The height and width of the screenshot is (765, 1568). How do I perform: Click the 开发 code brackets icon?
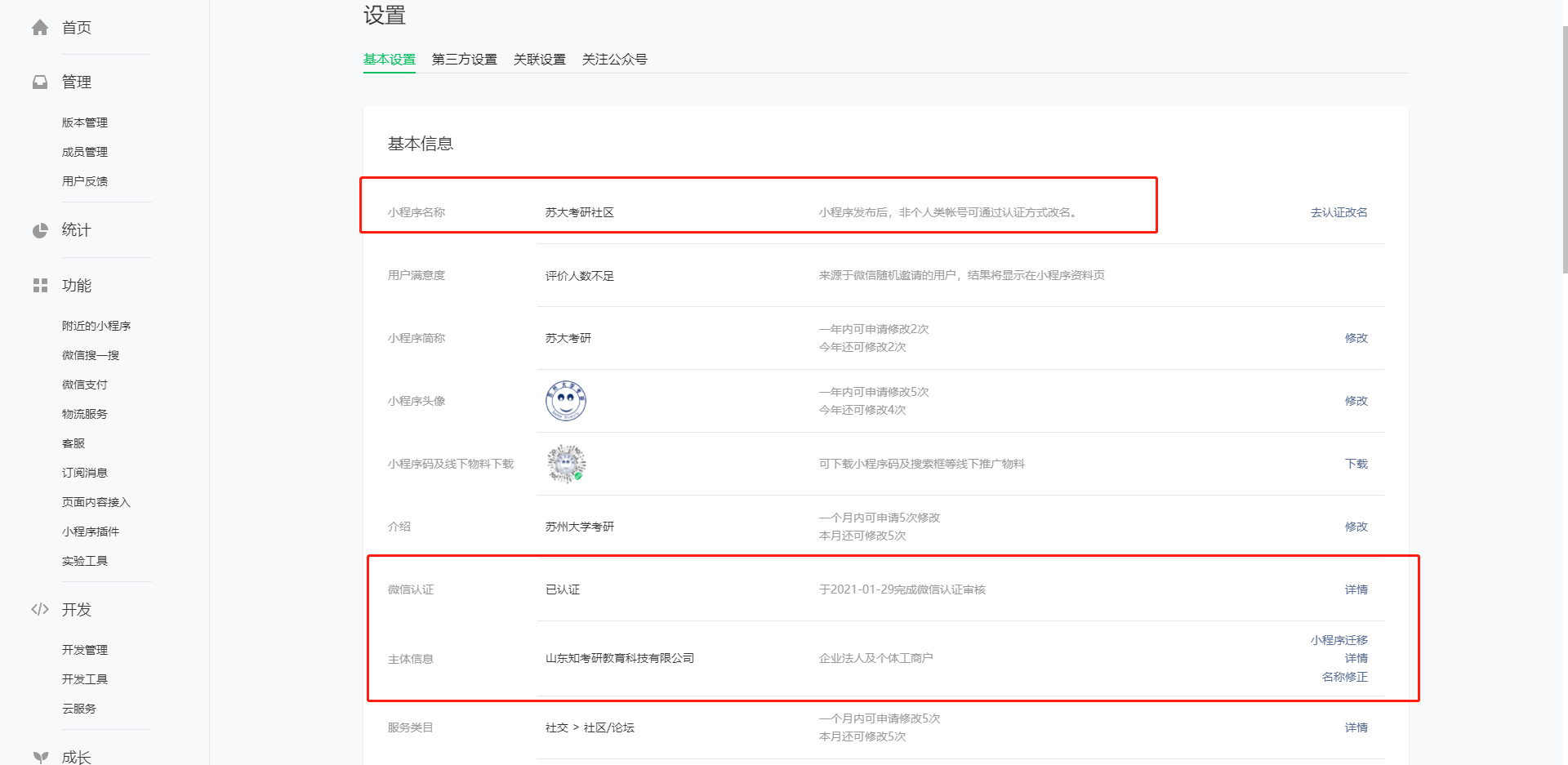[40, 610]
